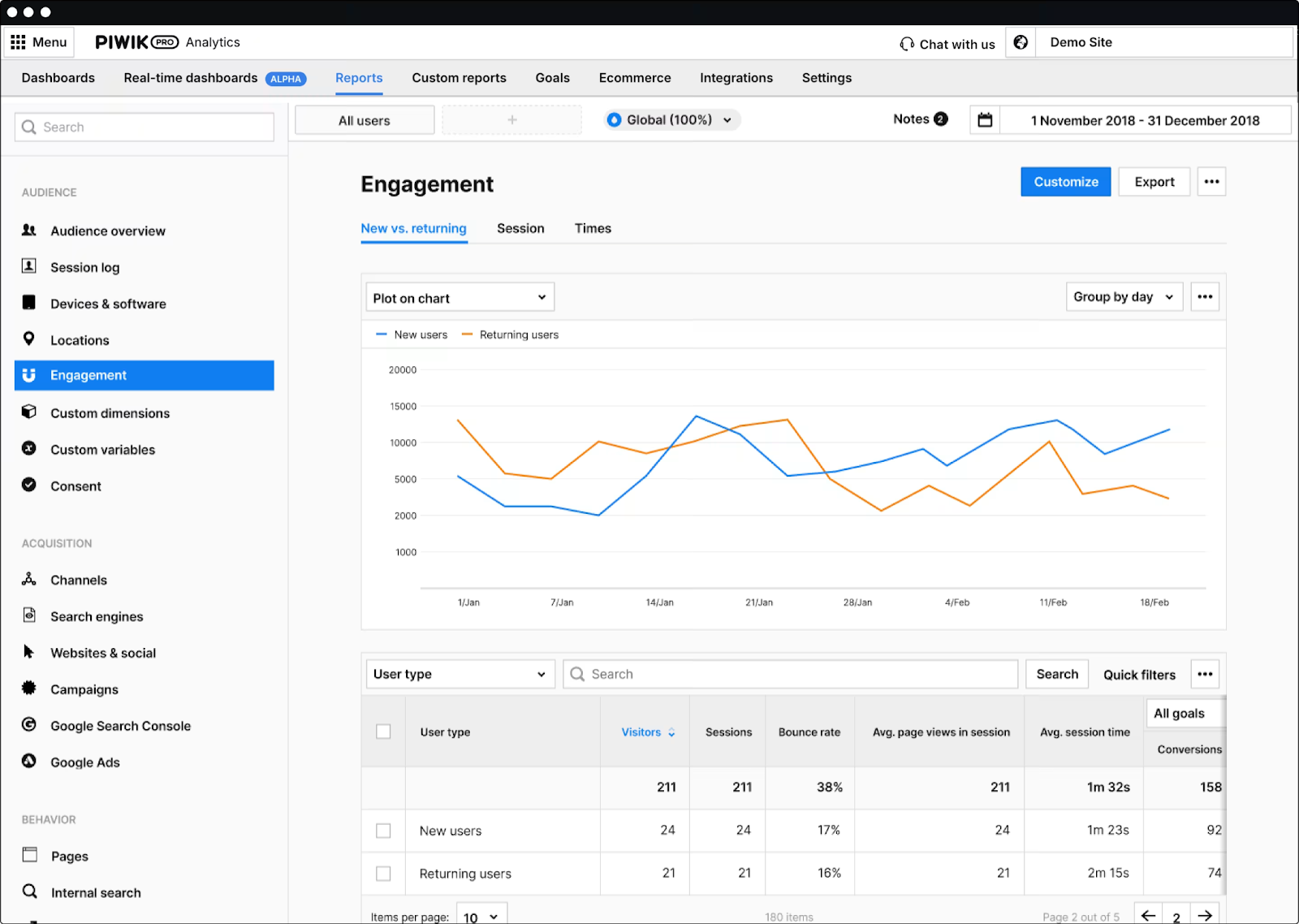Check the New users row checkbox

coord(383,830)
